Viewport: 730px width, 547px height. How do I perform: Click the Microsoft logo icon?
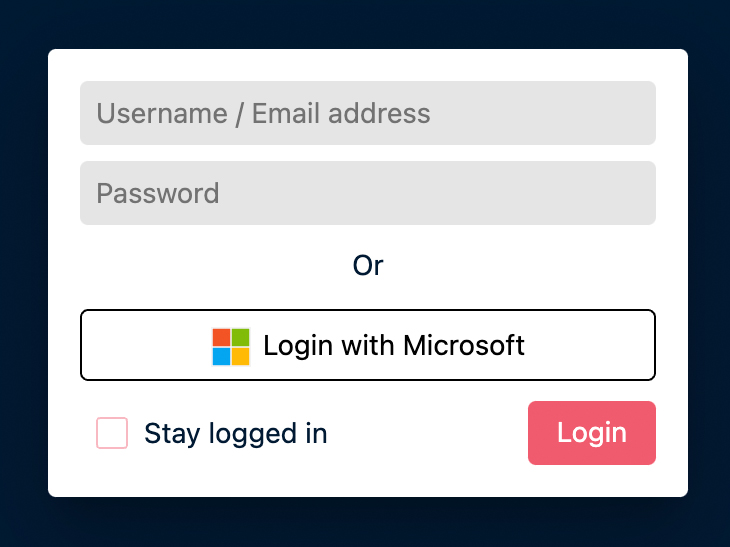coord(231,346)
